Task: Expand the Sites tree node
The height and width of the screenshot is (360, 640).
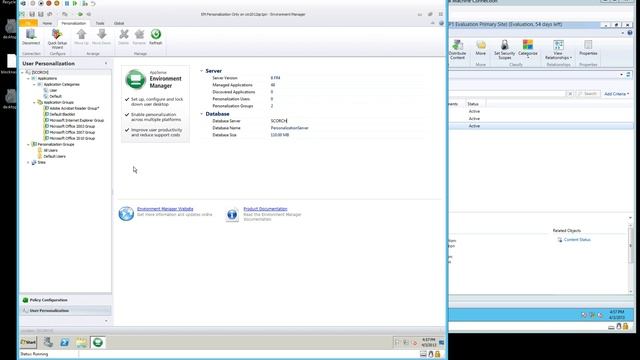Action: 29,162
